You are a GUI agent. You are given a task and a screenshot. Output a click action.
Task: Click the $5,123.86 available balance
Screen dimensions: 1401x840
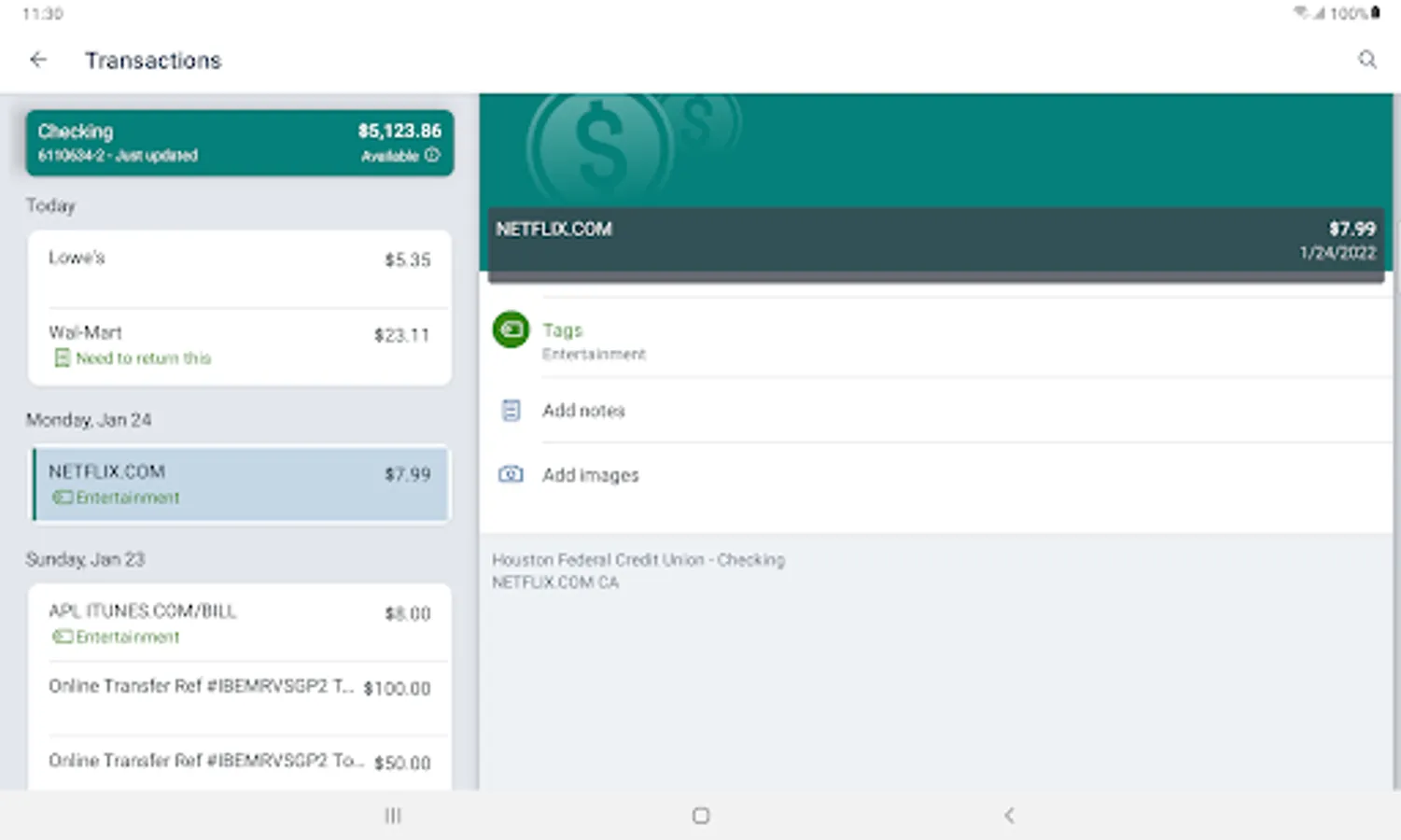399,131
